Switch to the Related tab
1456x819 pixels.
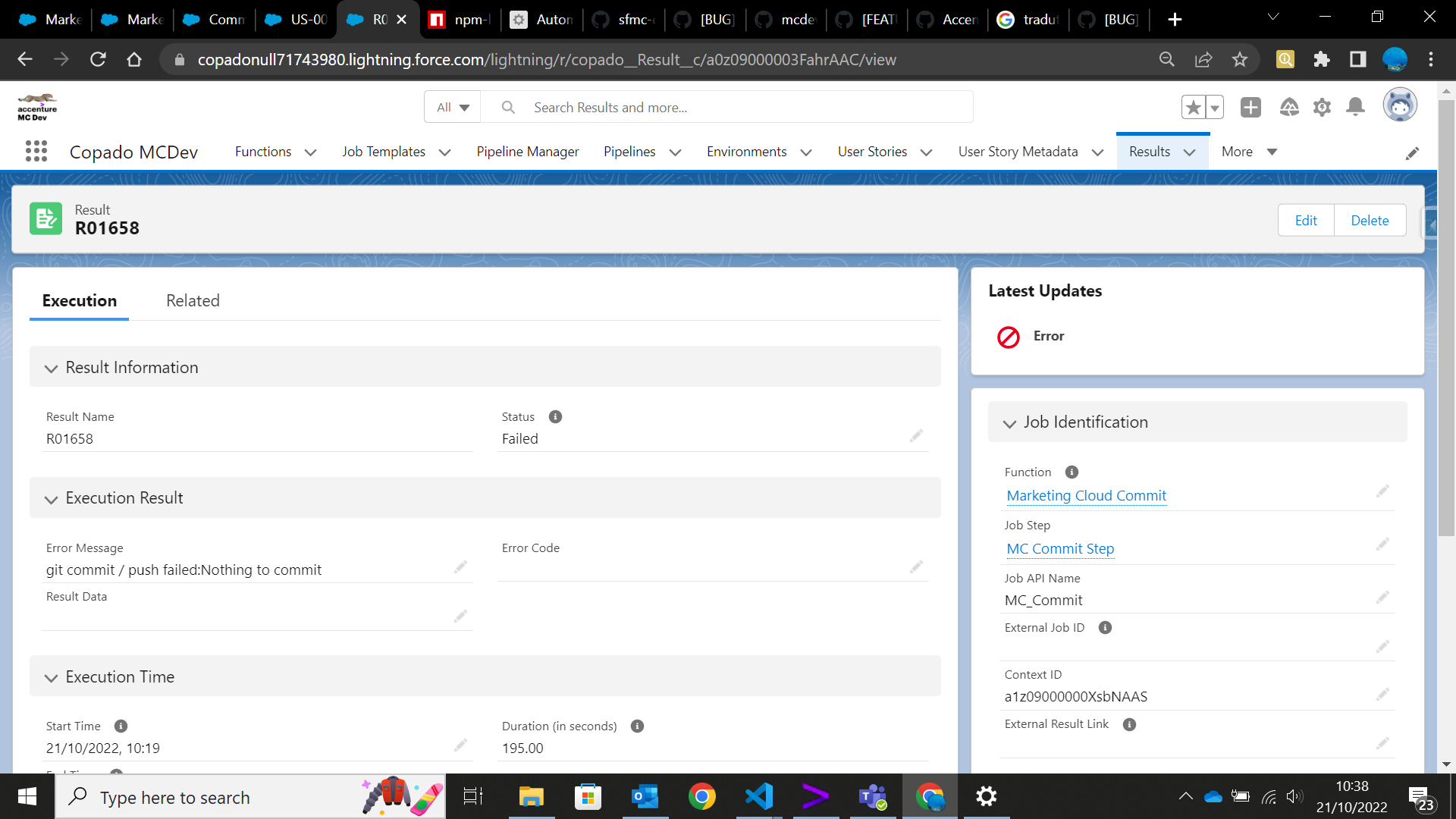coord(193,300)
